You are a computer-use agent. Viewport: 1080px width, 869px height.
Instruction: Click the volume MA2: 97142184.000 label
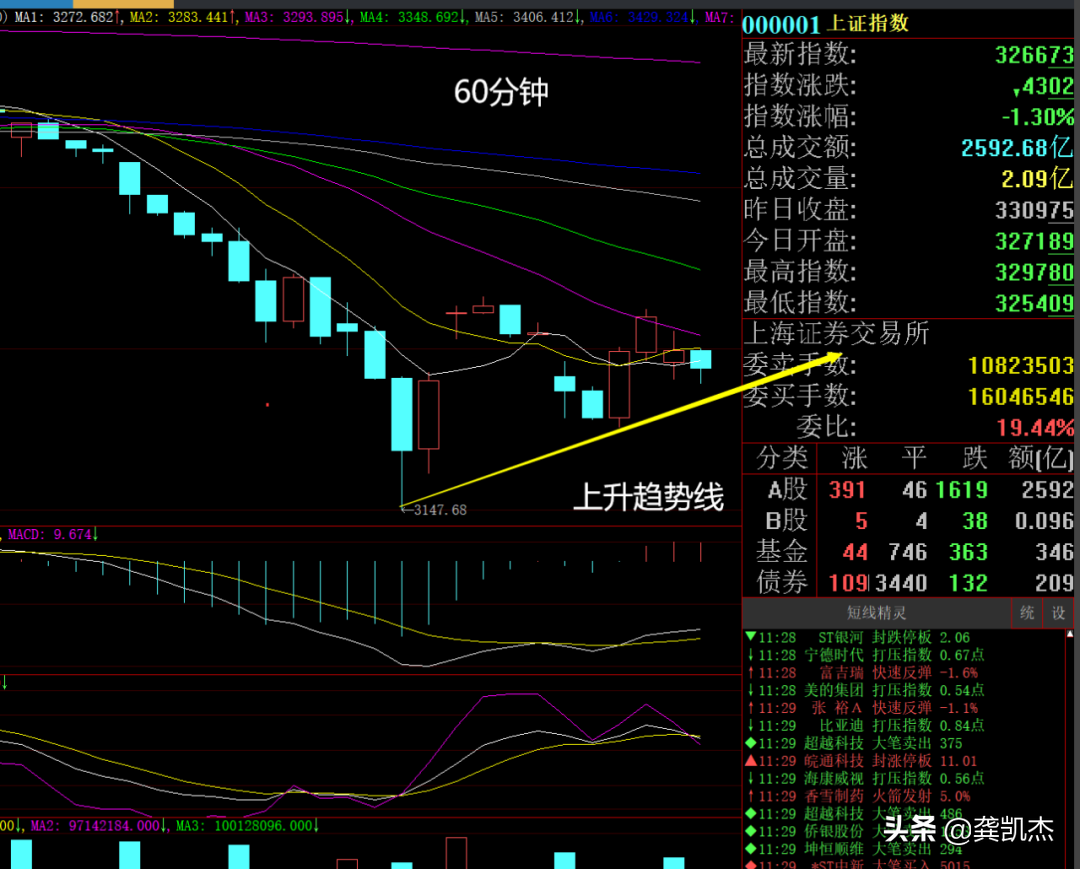(98, 825)
